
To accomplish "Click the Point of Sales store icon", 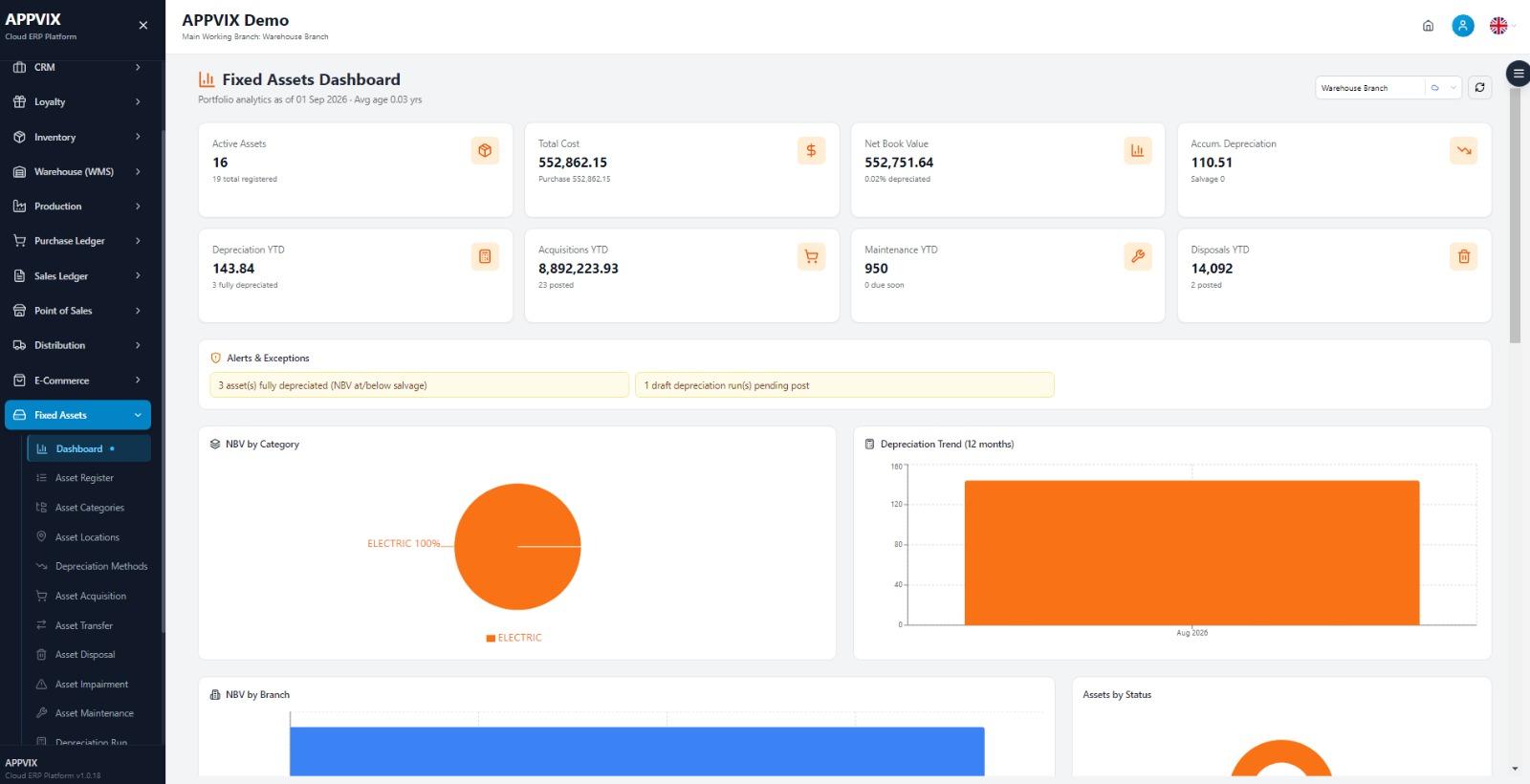I will (x=19, y=311).
